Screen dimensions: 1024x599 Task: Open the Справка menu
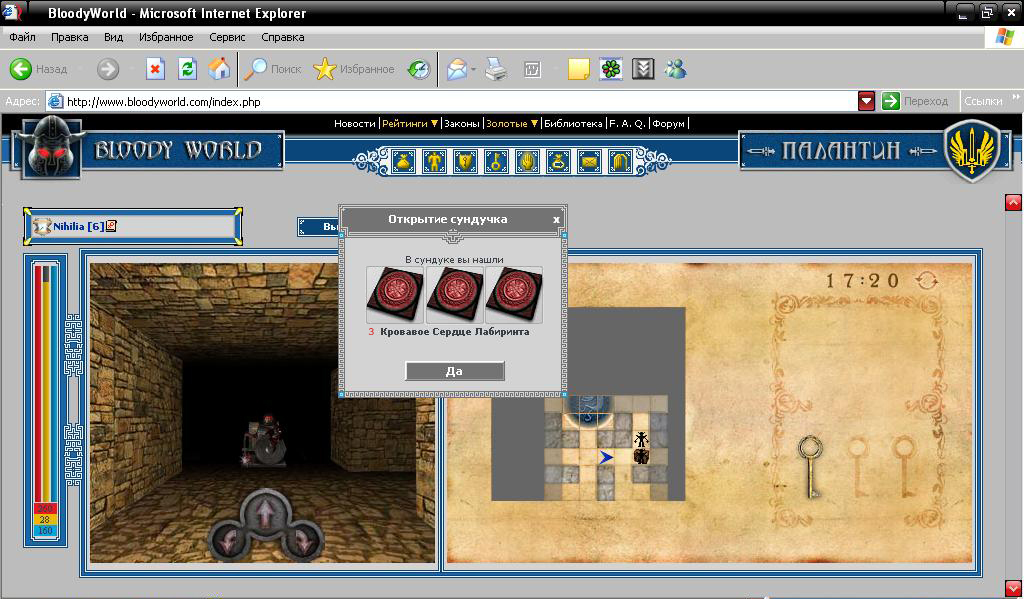[283, 37]
